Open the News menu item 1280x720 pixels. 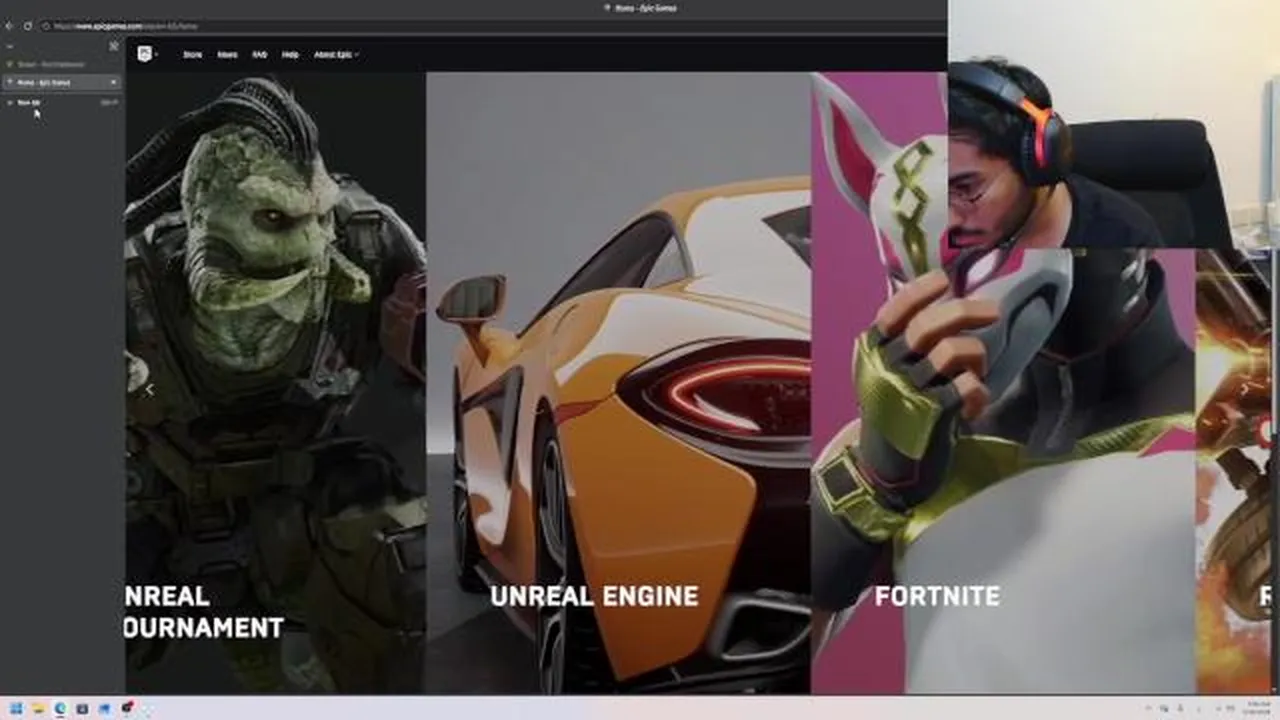pos(228,54)
